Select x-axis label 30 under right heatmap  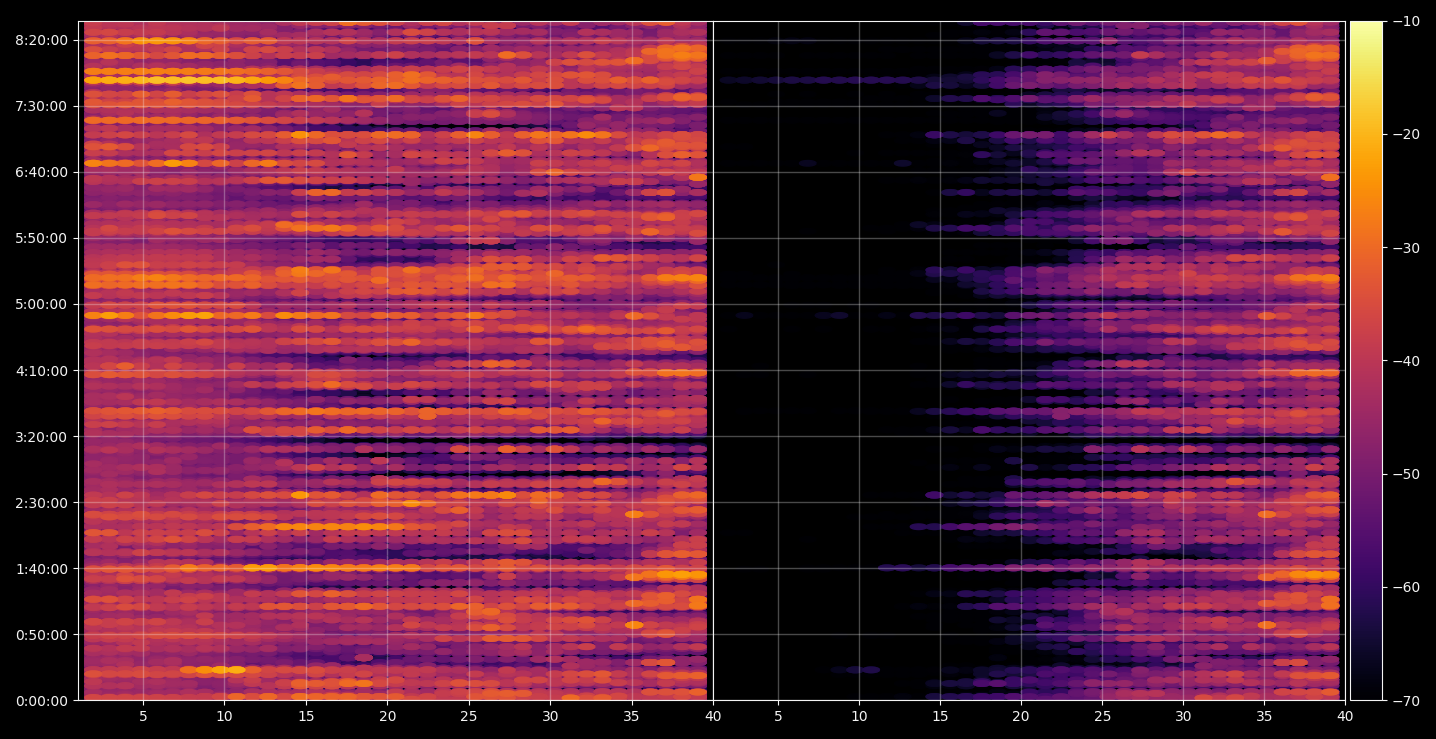tap(1183, 716)
